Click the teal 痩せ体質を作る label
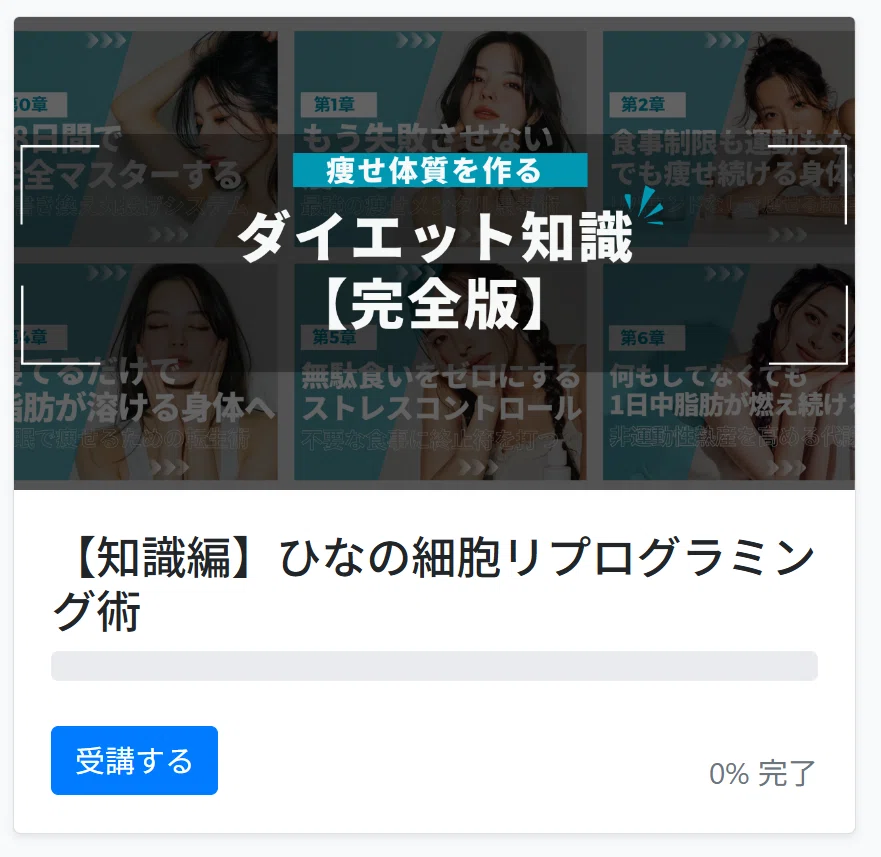This screenshot has height=857, width=881. point(440,170)
